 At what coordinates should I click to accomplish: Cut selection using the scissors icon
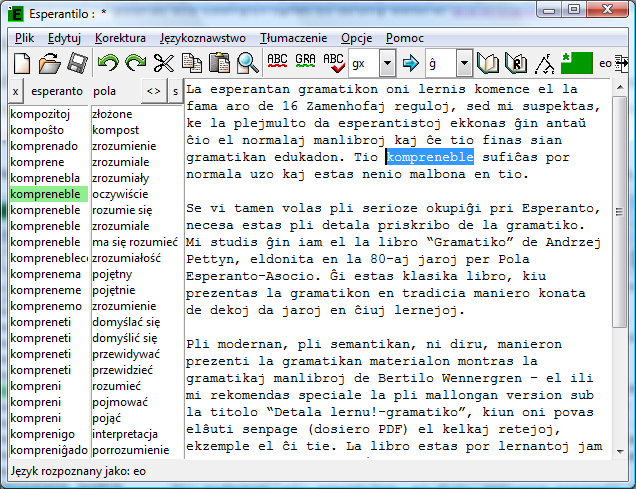click(x=163, y=63)
